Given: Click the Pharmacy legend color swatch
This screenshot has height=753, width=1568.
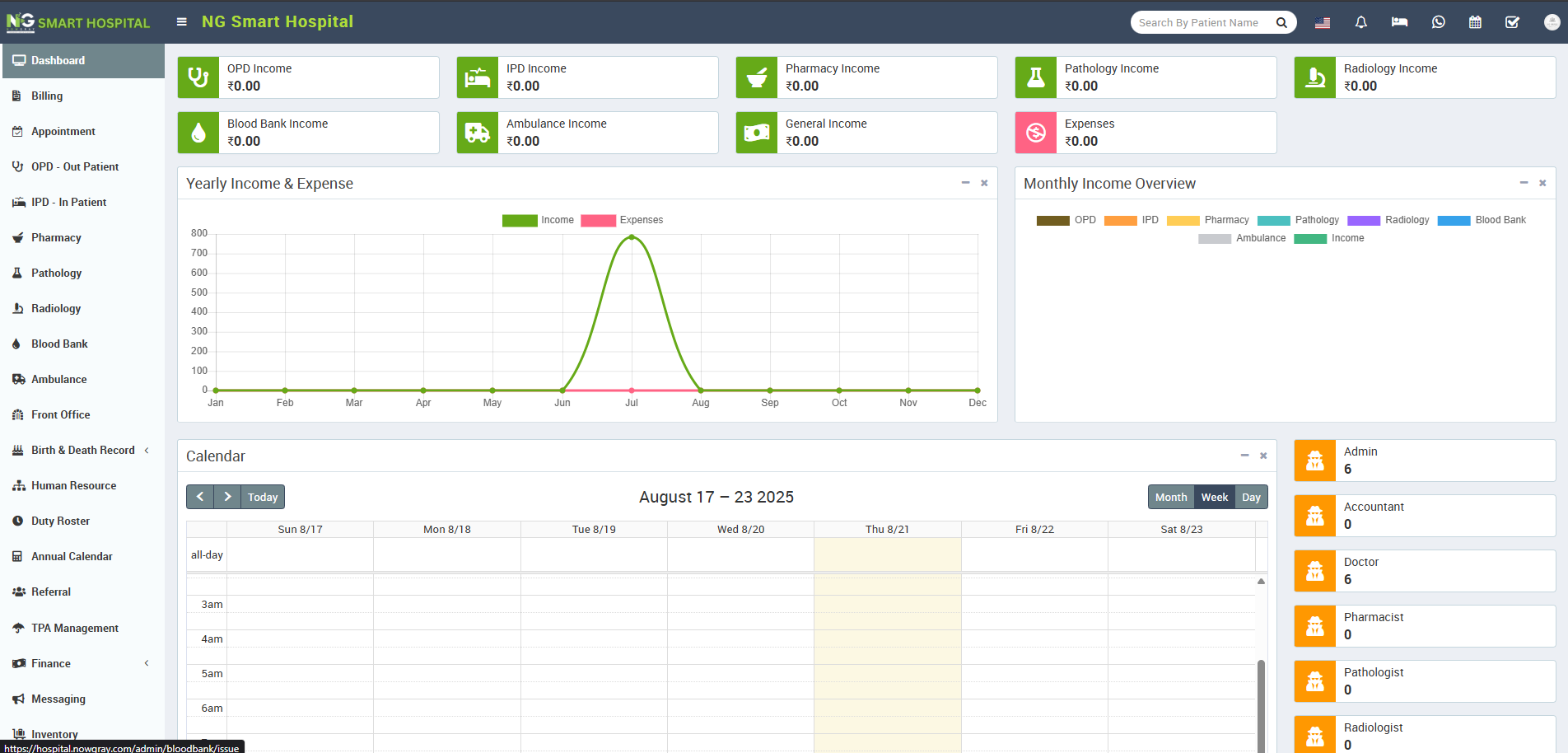Looking at the screenshot, I should (x=1183, y=220).
